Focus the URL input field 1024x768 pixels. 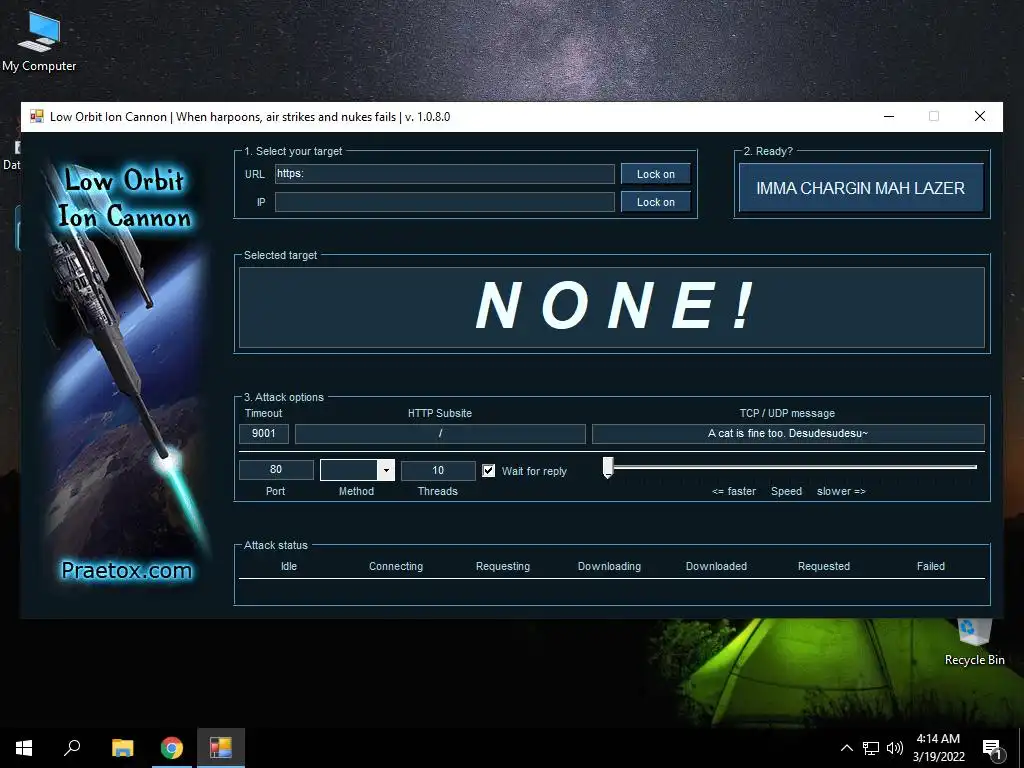tap(445, 174)
